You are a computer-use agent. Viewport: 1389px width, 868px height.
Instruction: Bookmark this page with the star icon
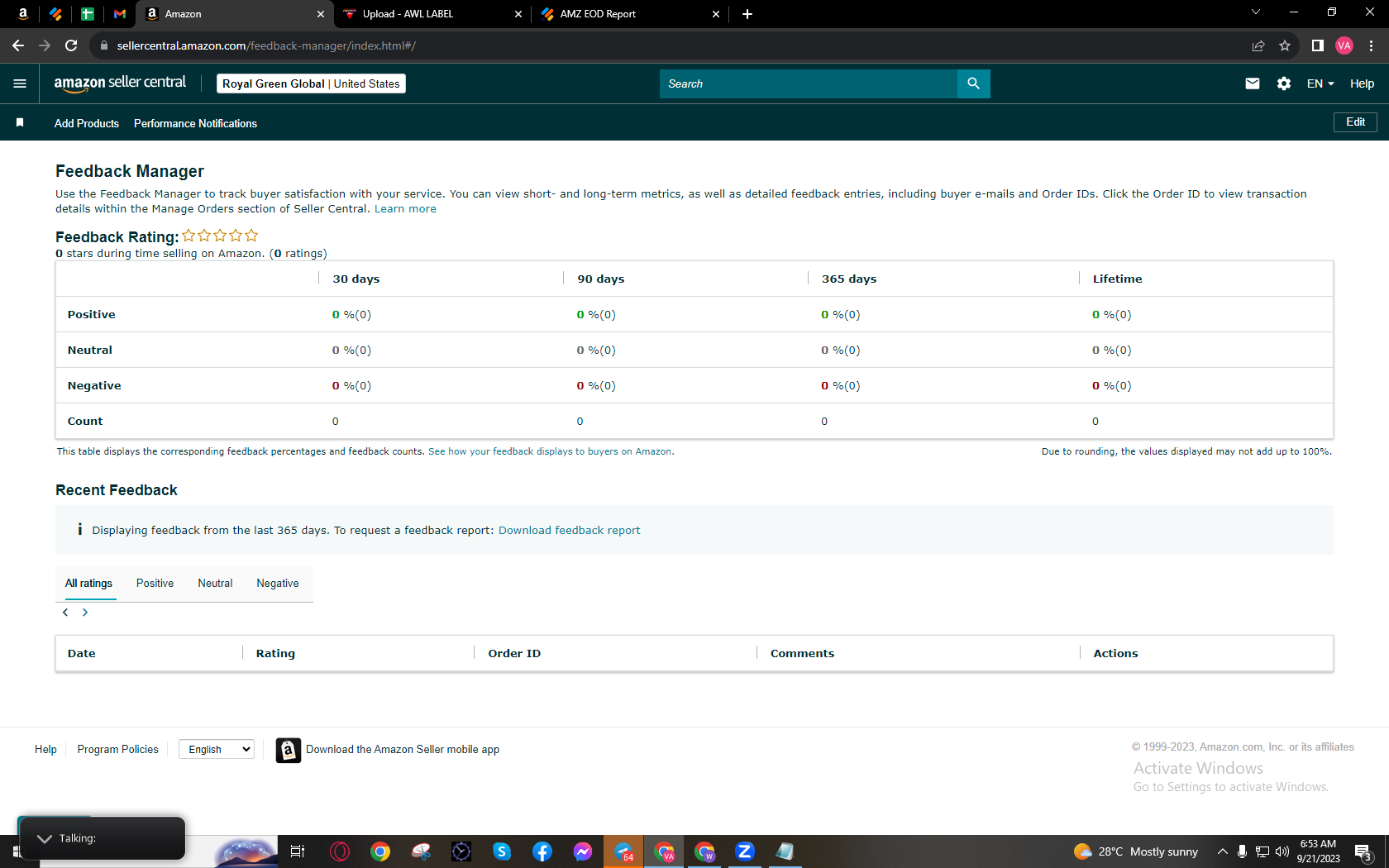pyautogui.click(x=1285, y=45)
